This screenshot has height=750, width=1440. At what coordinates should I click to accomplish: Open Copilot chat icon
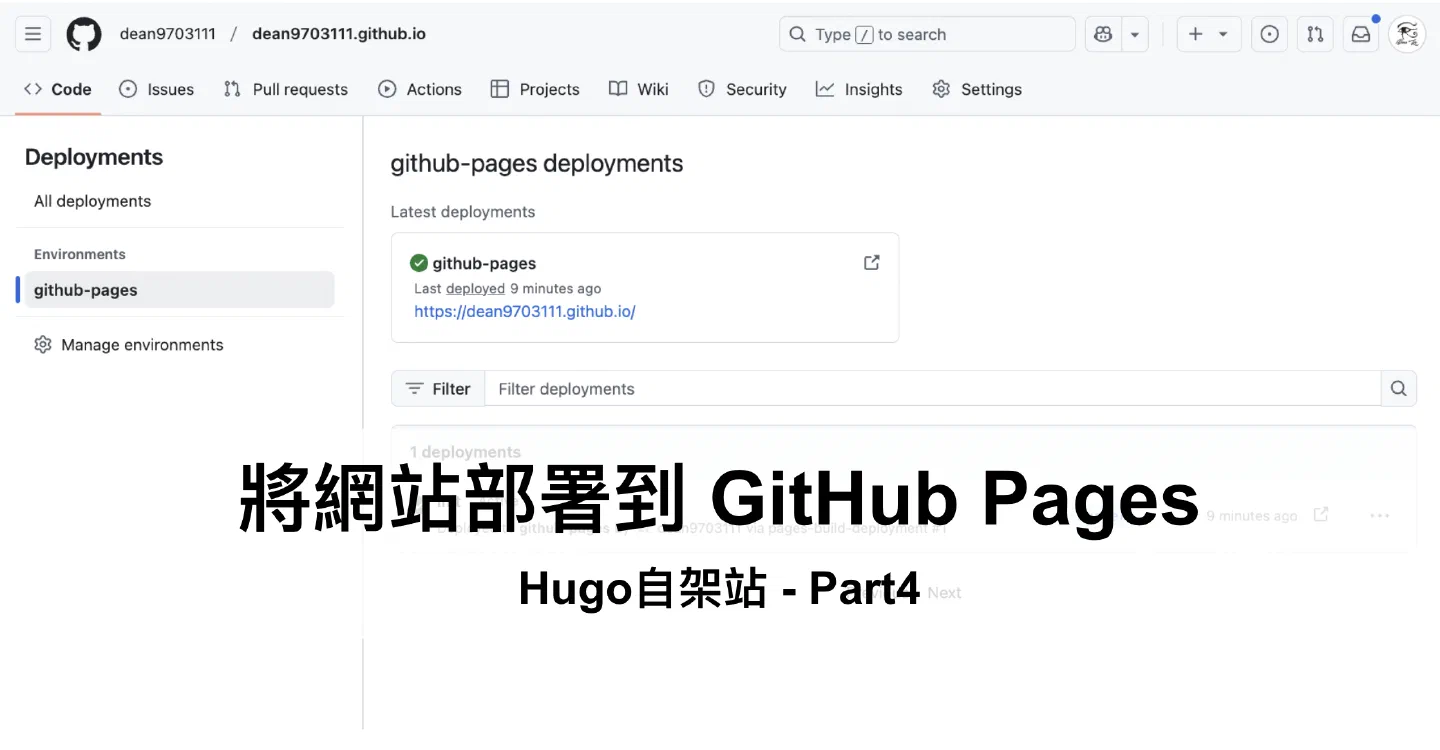[x=1103, y=34]
